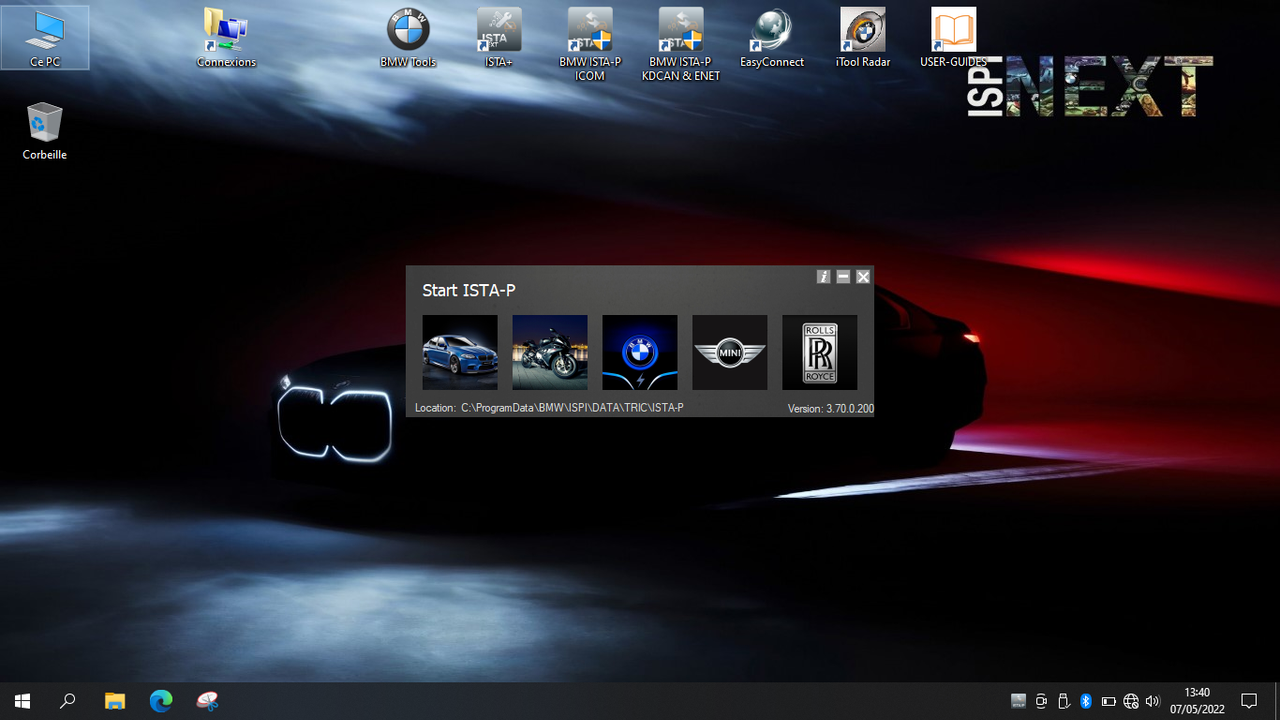This screenshot has height=720, width=1280.
Task: Open the Meet Now camera tray icon
Action: point(1042,701)
